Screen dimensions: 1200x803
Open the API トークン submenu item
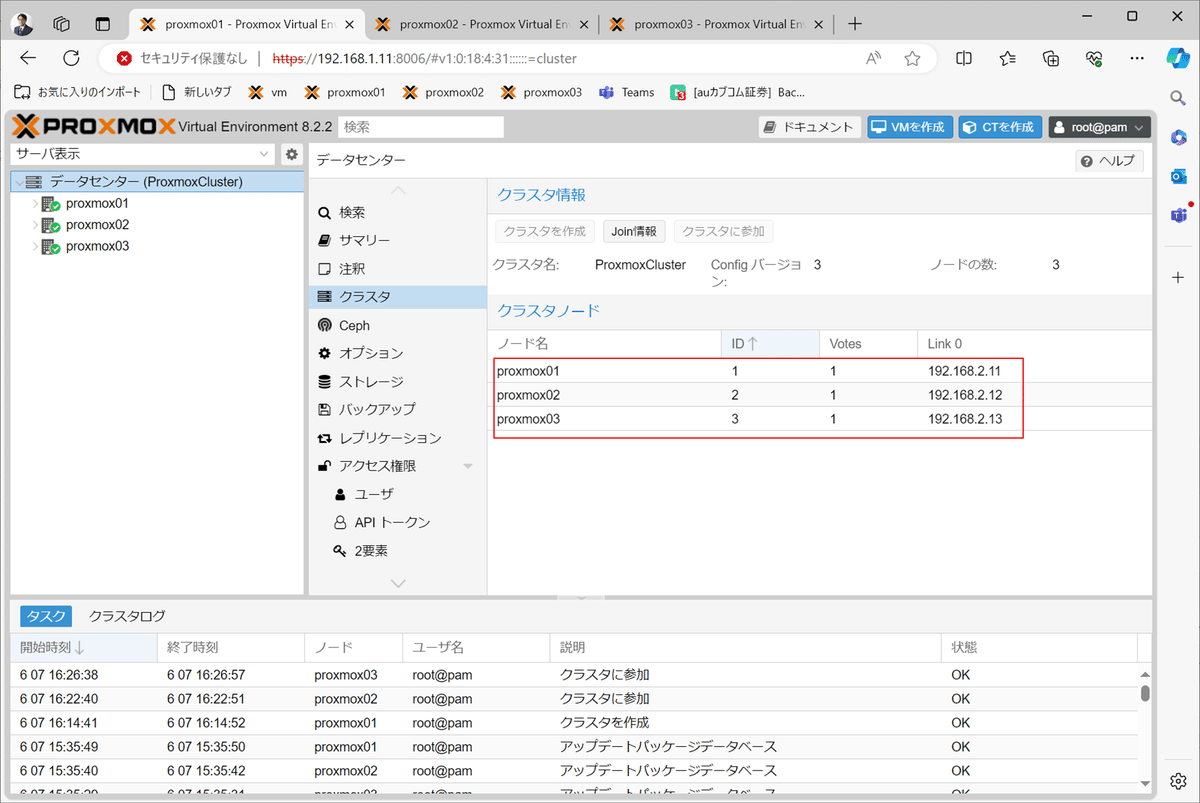[398, 522]
